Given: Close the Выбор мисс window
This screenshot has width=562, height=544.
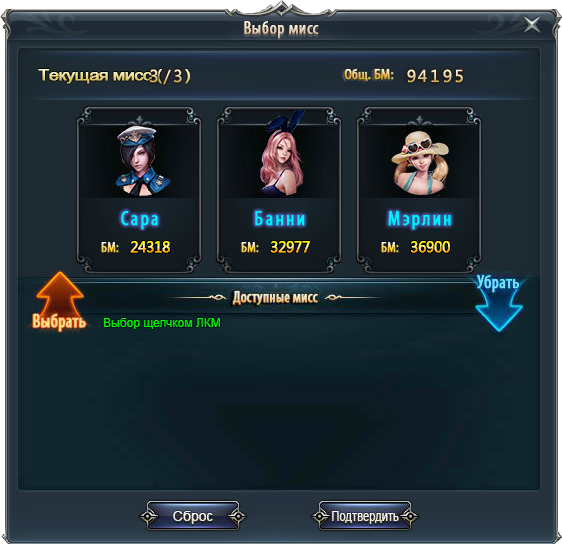Looking at the screenshot, I should point(532,25).
